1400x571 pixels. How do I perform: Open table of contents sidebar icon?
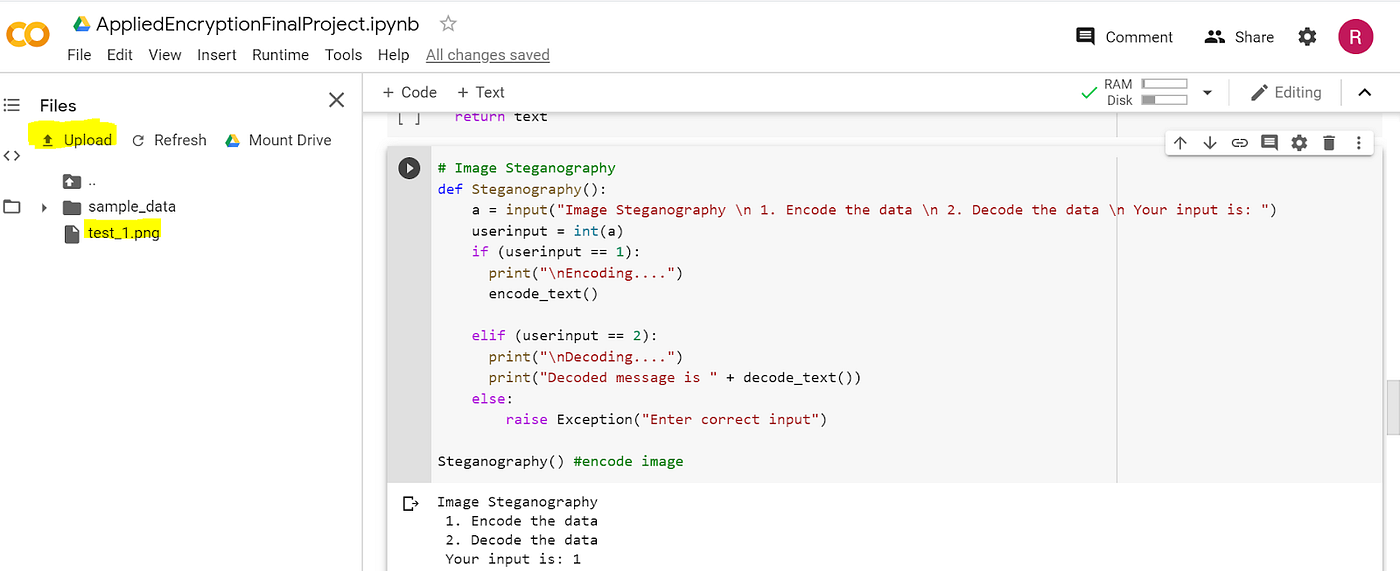(x=12, y=105)
